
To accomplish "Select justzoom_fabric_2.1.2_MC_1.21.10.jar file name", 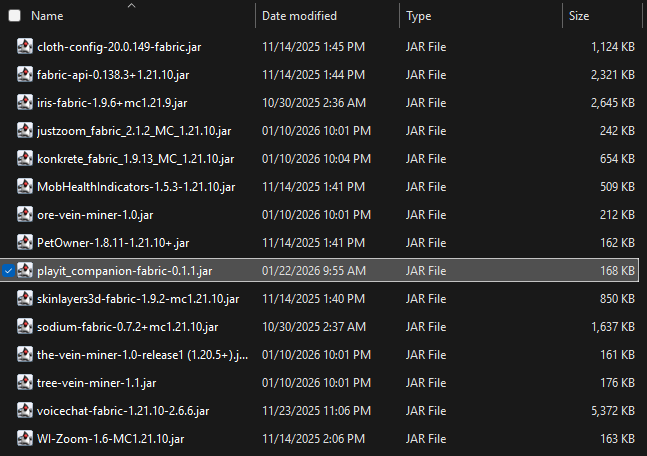I will coord(134,131).
